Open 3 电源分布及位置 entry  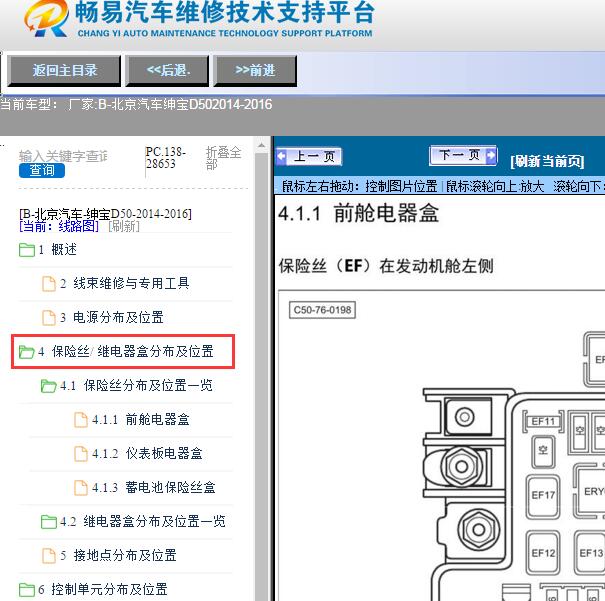[x=112, y=317]
